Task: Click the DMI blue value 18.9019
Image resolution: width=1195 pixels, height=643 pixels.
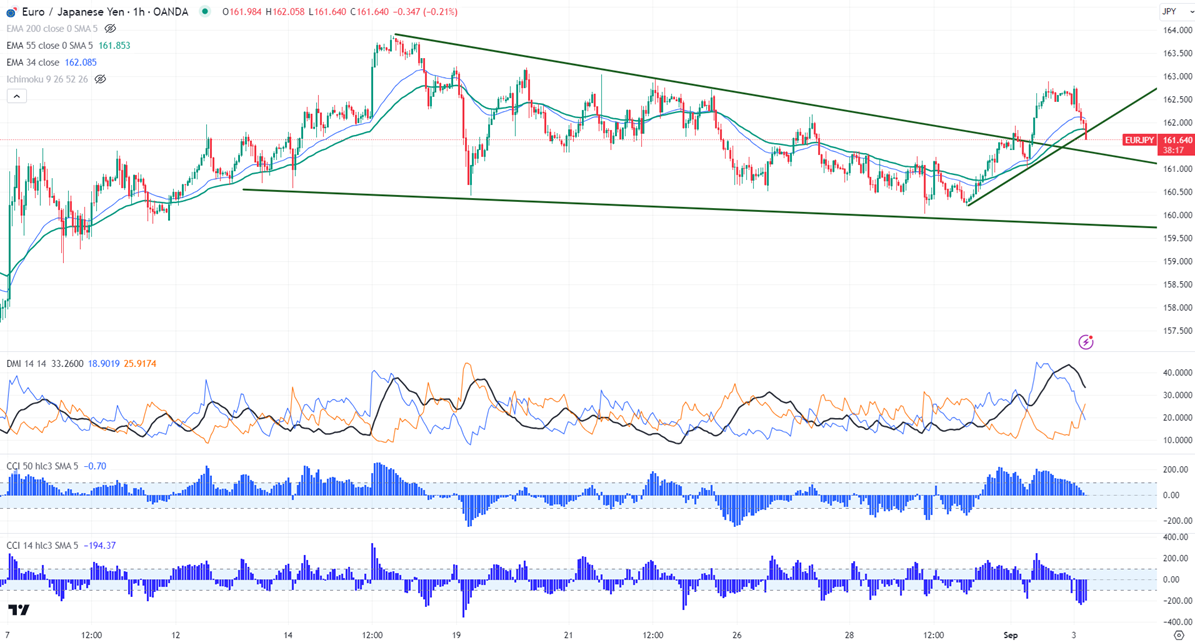Action: 103,364
